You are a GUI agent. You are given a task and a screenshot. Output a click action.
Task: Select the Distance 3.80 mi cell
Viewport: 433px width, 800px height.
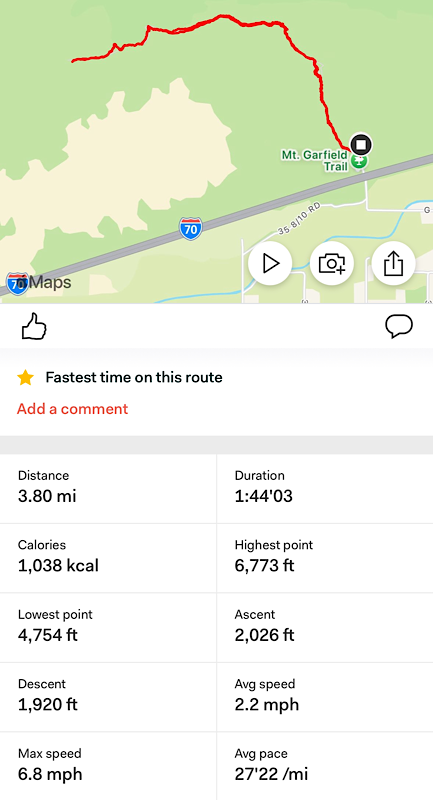coord(108,489)
